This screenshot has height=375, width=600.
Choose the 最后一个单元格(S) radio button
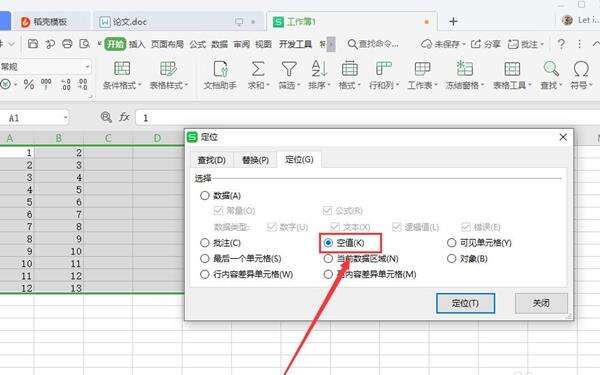coord(205,259)
